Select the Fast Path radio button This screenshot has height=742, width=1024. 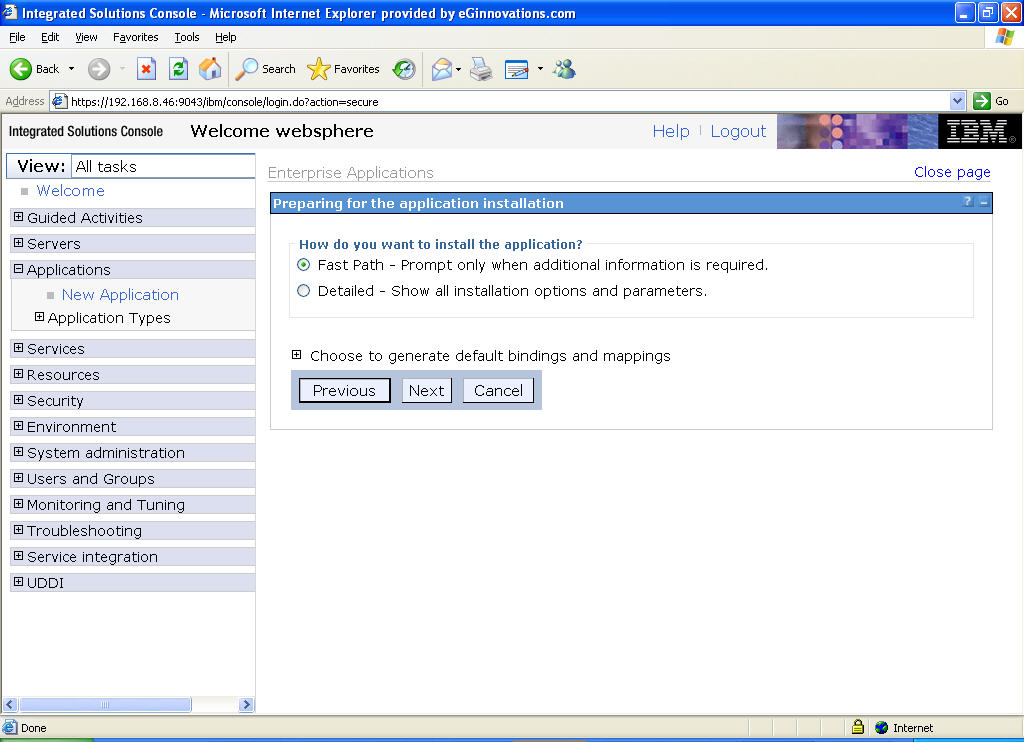tap(304, 265)
